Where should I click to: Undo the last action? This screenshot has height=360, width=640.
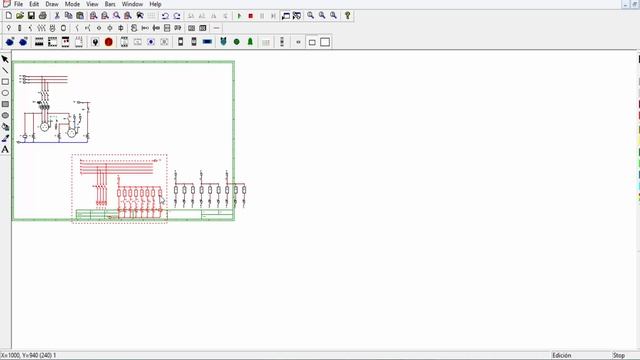(165, 16)
